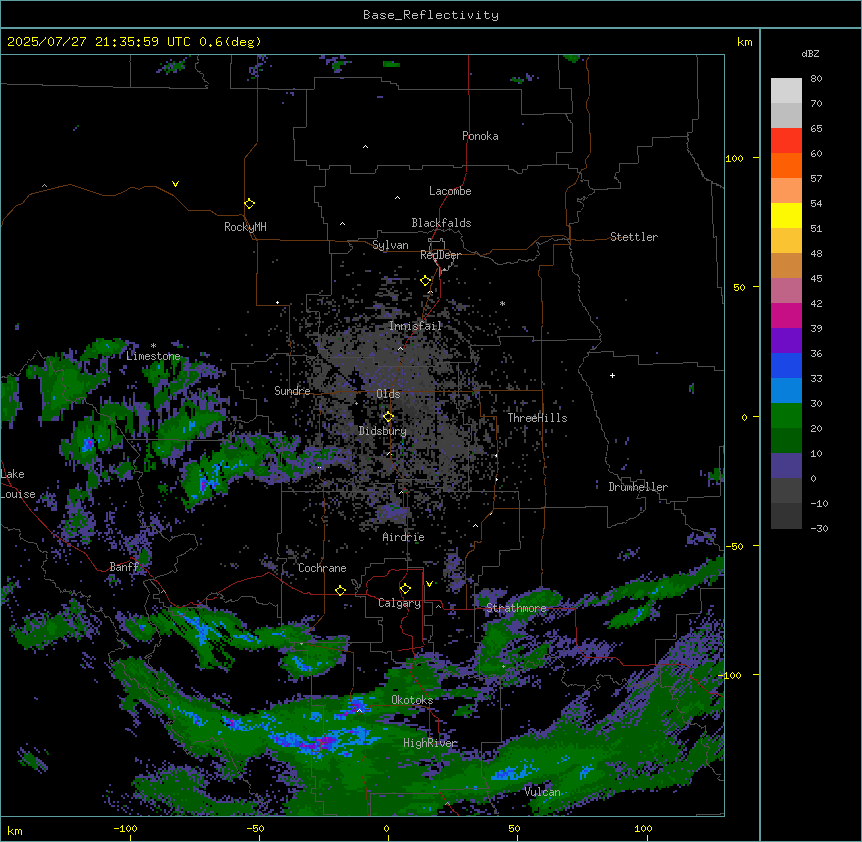Click the -100 tick on bottom horizontal axis
This screenshot has height=842, width=862.
point(125,828)
